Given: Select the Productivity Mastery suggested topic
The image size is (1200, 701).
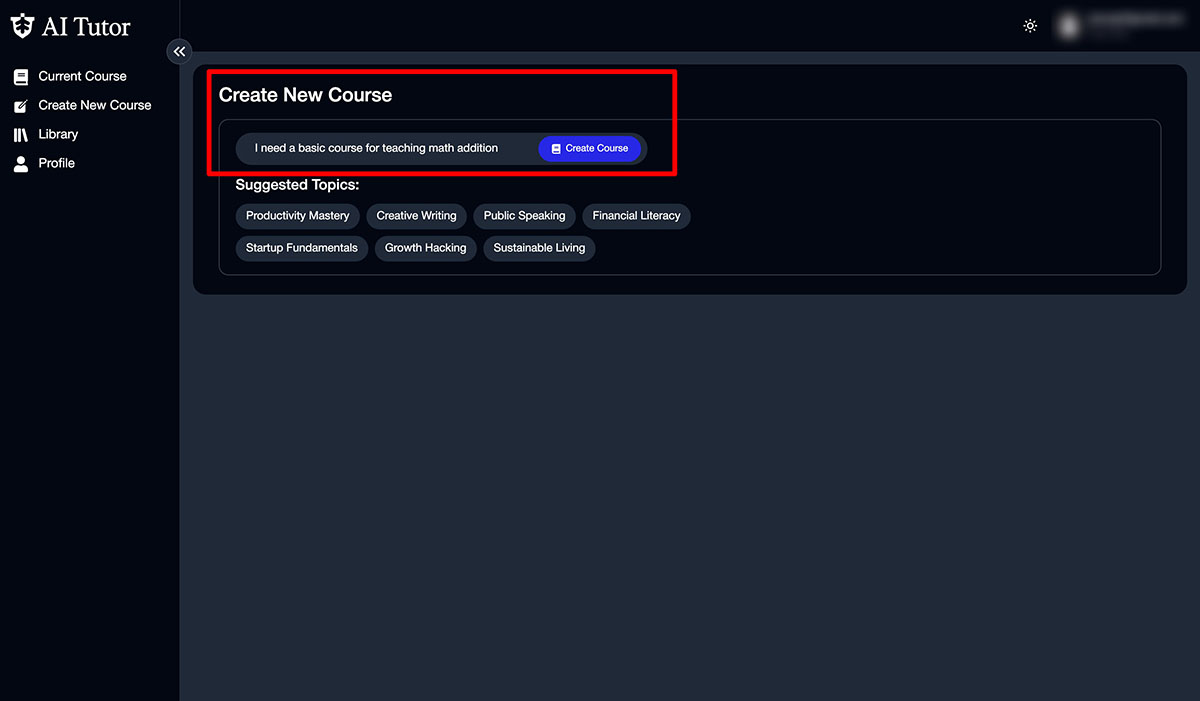Looking at the screenshot, I should click(x=298, y=216).
